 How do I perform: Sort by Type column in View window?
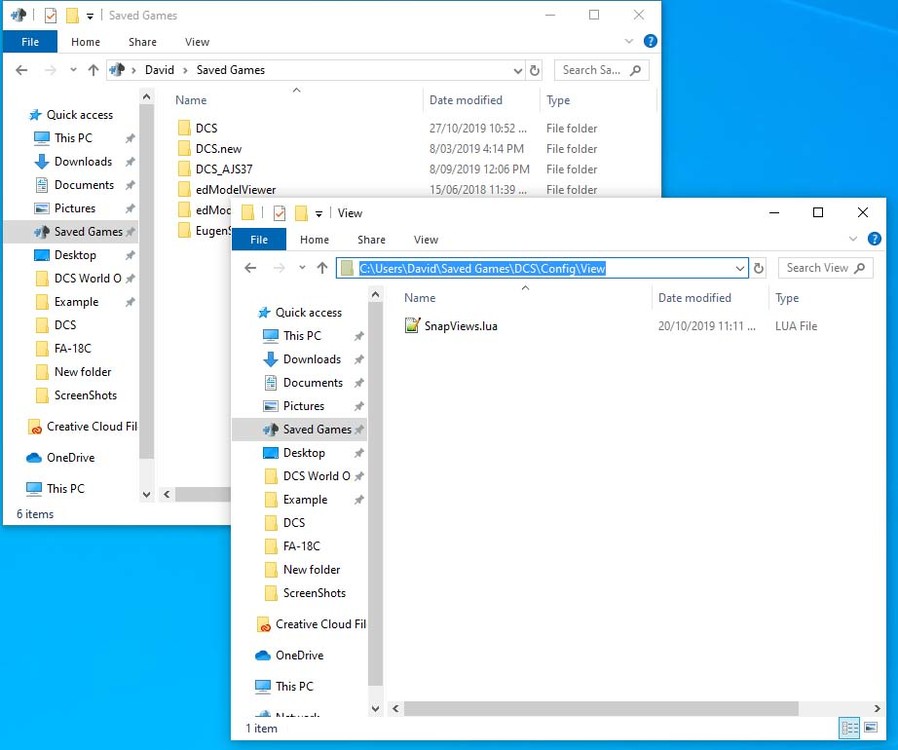coord(787,298)
